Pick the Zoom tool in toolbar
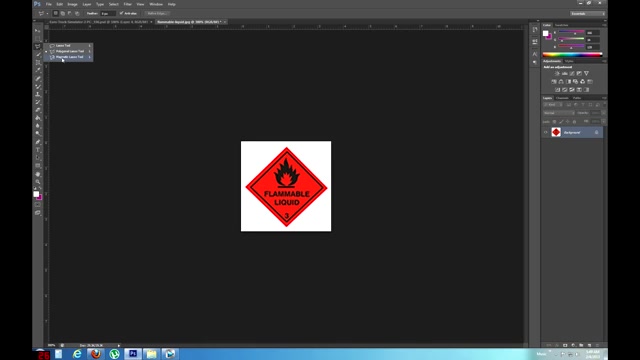The height and width of the screenshot is (360, 640). tap(38, 182)
